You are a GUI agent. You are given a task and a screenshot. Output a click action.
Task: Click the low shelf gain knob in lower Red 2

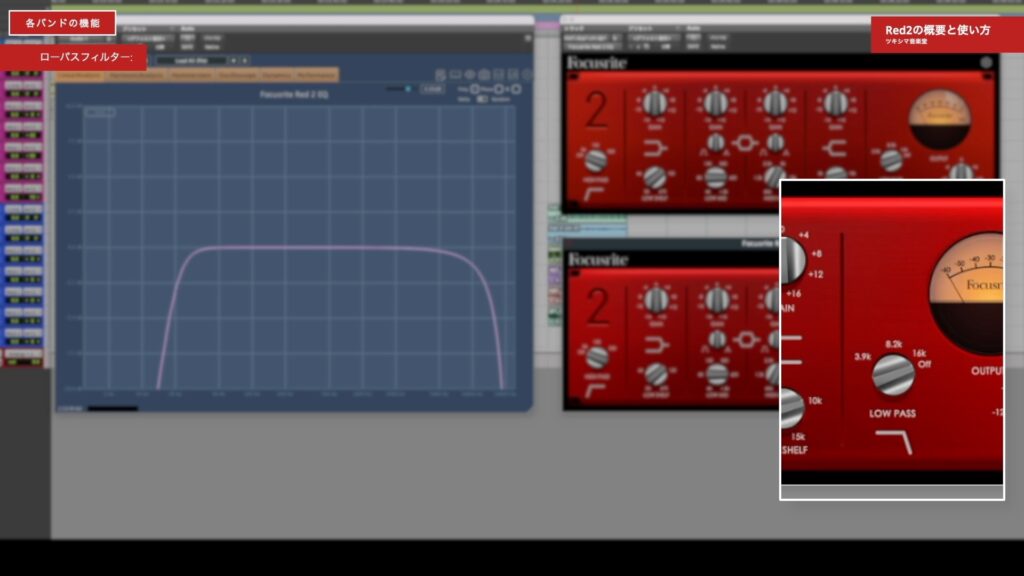tap(656, 300)
